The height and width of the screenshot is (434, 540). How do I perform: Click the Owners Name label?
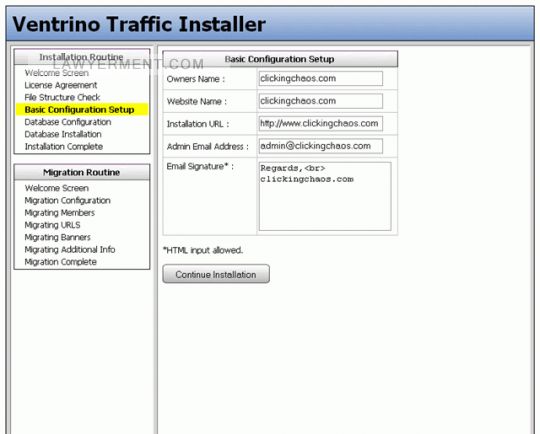click(x=196, y=79)
